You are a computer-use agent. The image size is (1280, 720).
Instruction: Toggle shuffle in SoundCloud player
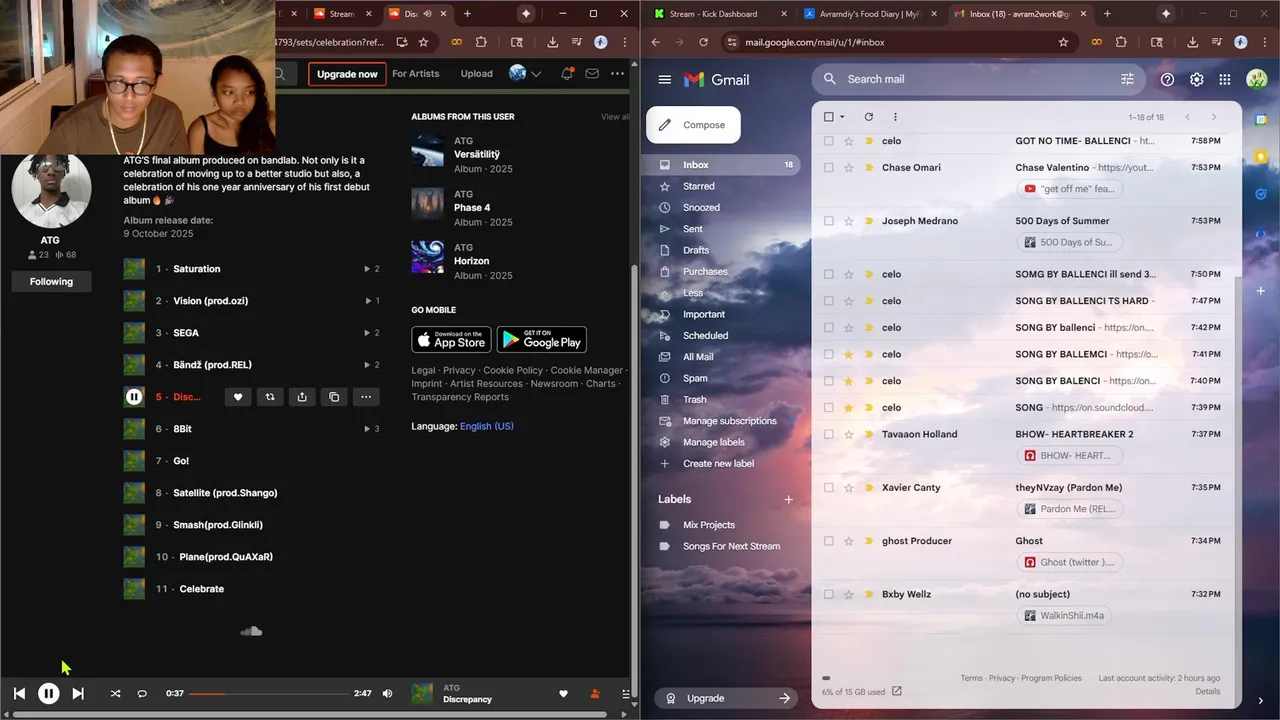pyautogui.click(x=115, y=693)
